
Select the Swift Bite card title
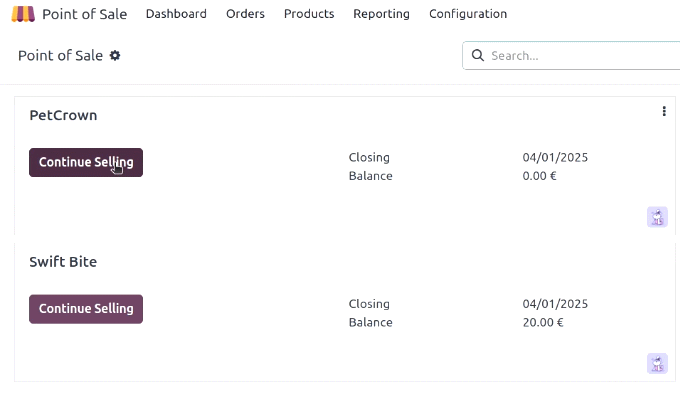[x=63, y=262]
